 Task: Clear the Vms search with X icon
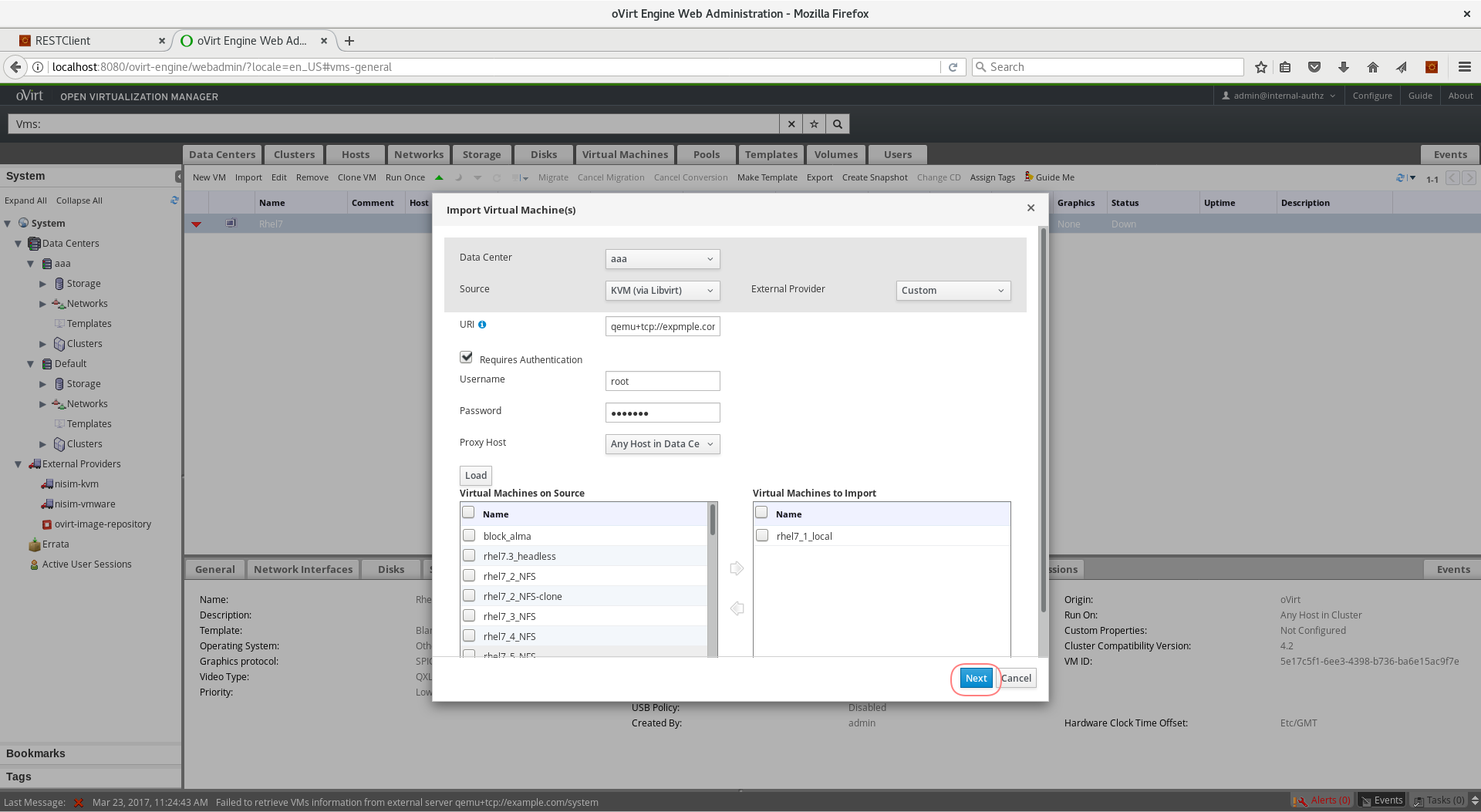click(791, 124)
